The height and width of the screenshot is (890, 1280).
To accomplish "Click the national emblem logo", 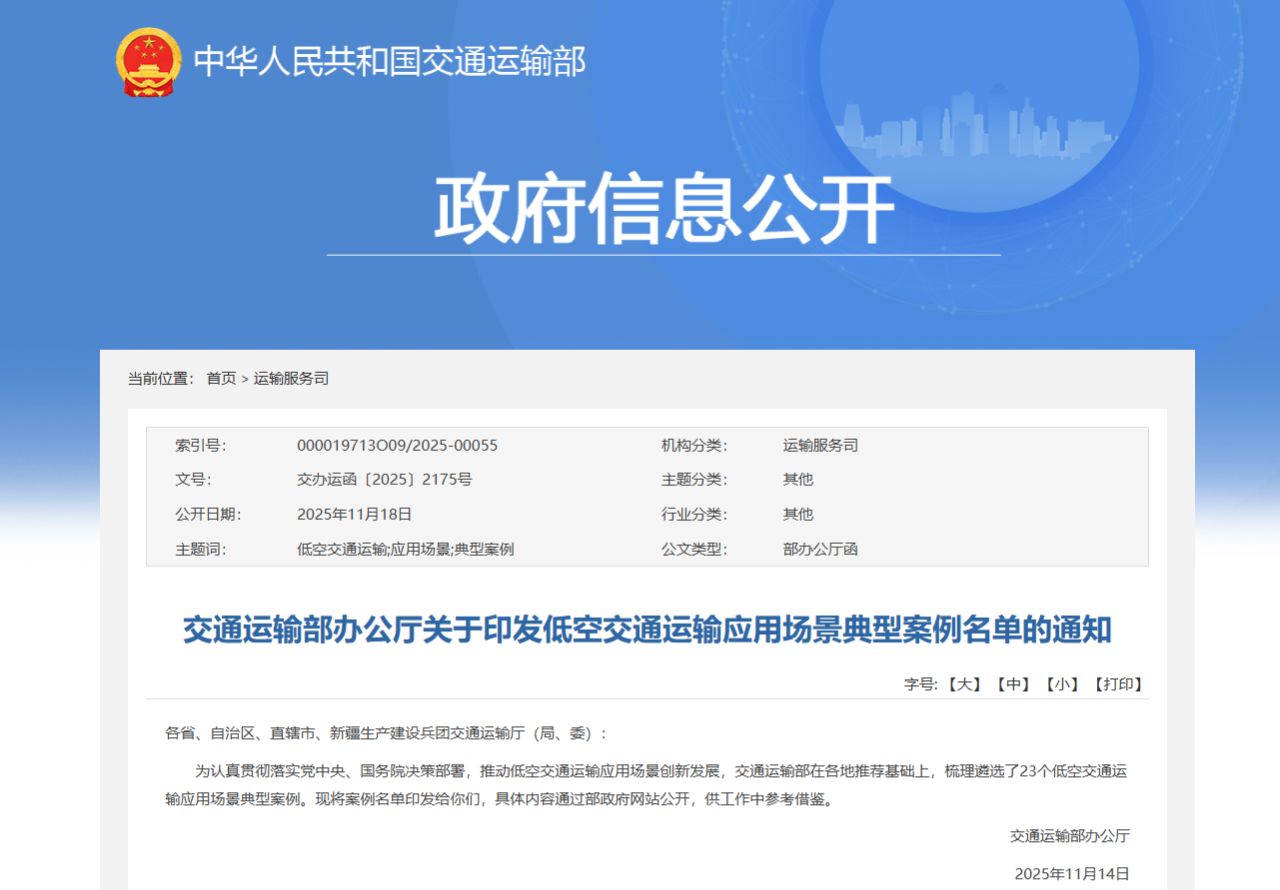I will click(x=149, y=62).
